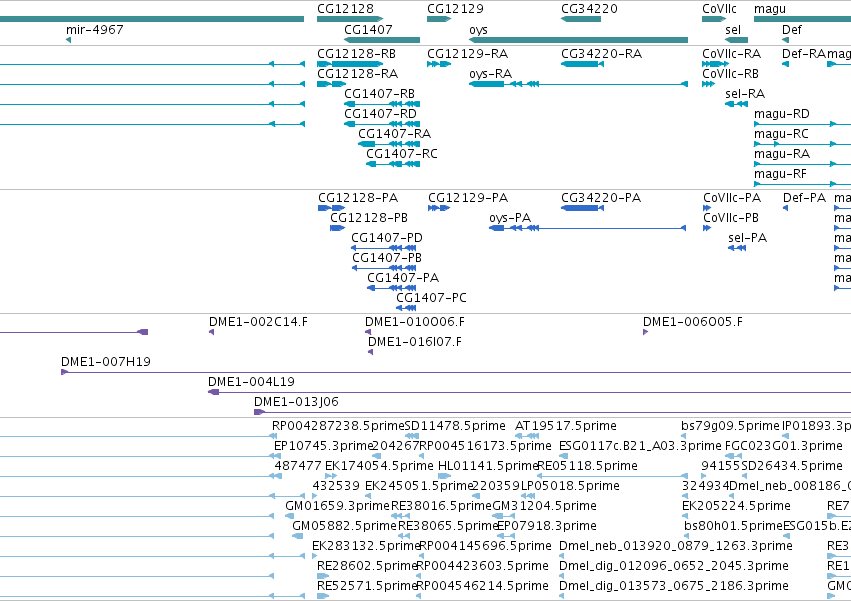The image size is (851, 601).
Task: Select protein CG12128-PA
Action: click(332, 208)
